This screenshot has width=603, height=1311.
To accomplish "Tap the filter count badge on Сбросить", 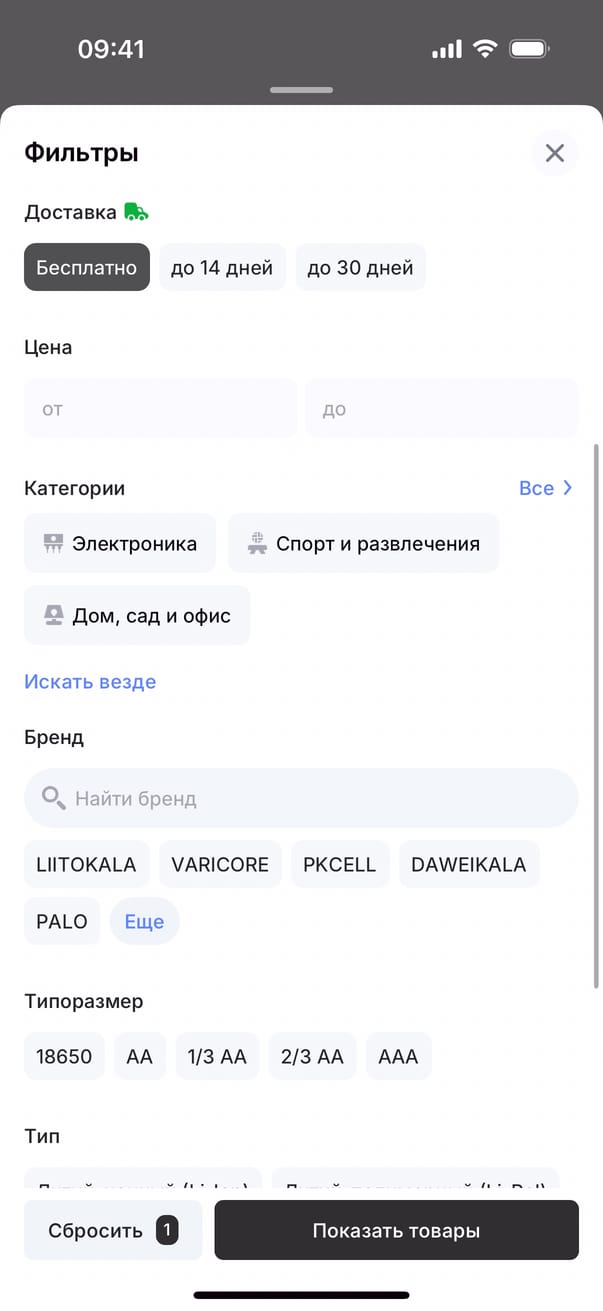I will [x=167, y=1230].
